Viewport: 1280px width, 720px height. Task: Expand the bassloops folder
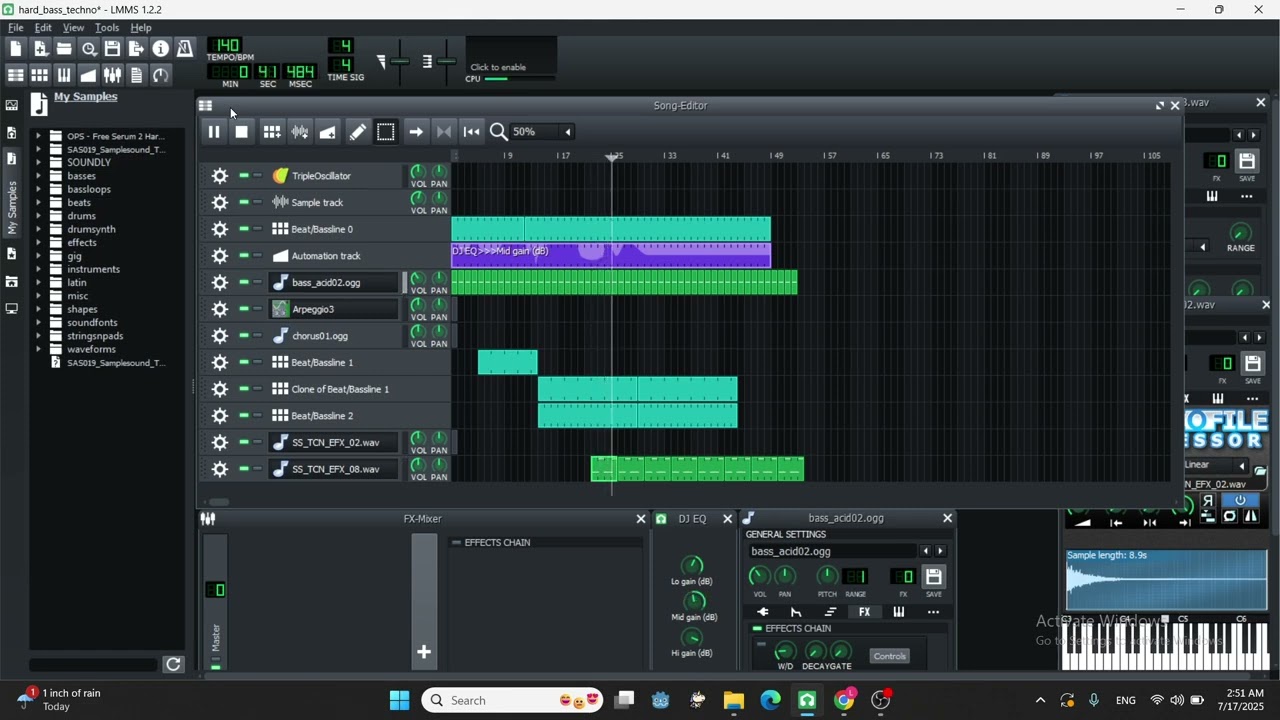[x=39, y=189]
